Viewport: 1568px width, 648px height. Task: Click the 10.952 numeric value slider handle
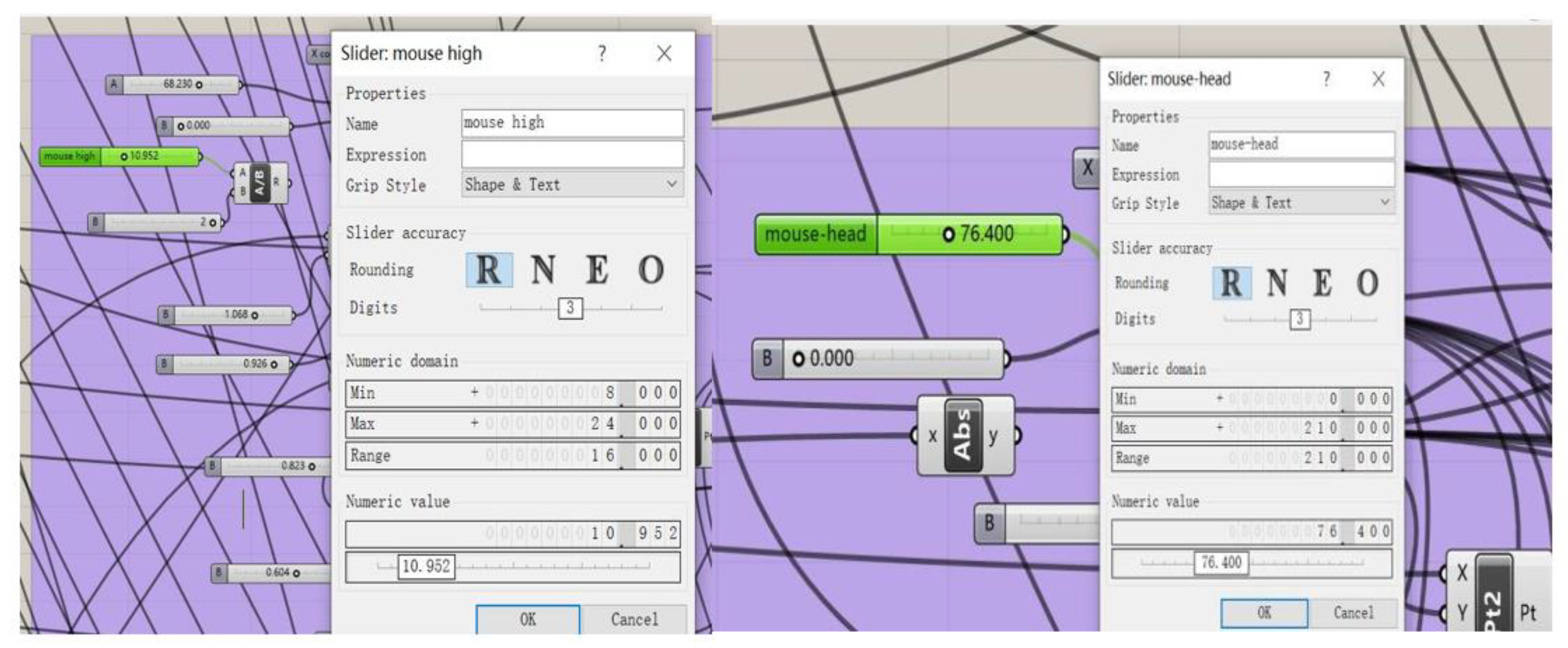point(426,566)
